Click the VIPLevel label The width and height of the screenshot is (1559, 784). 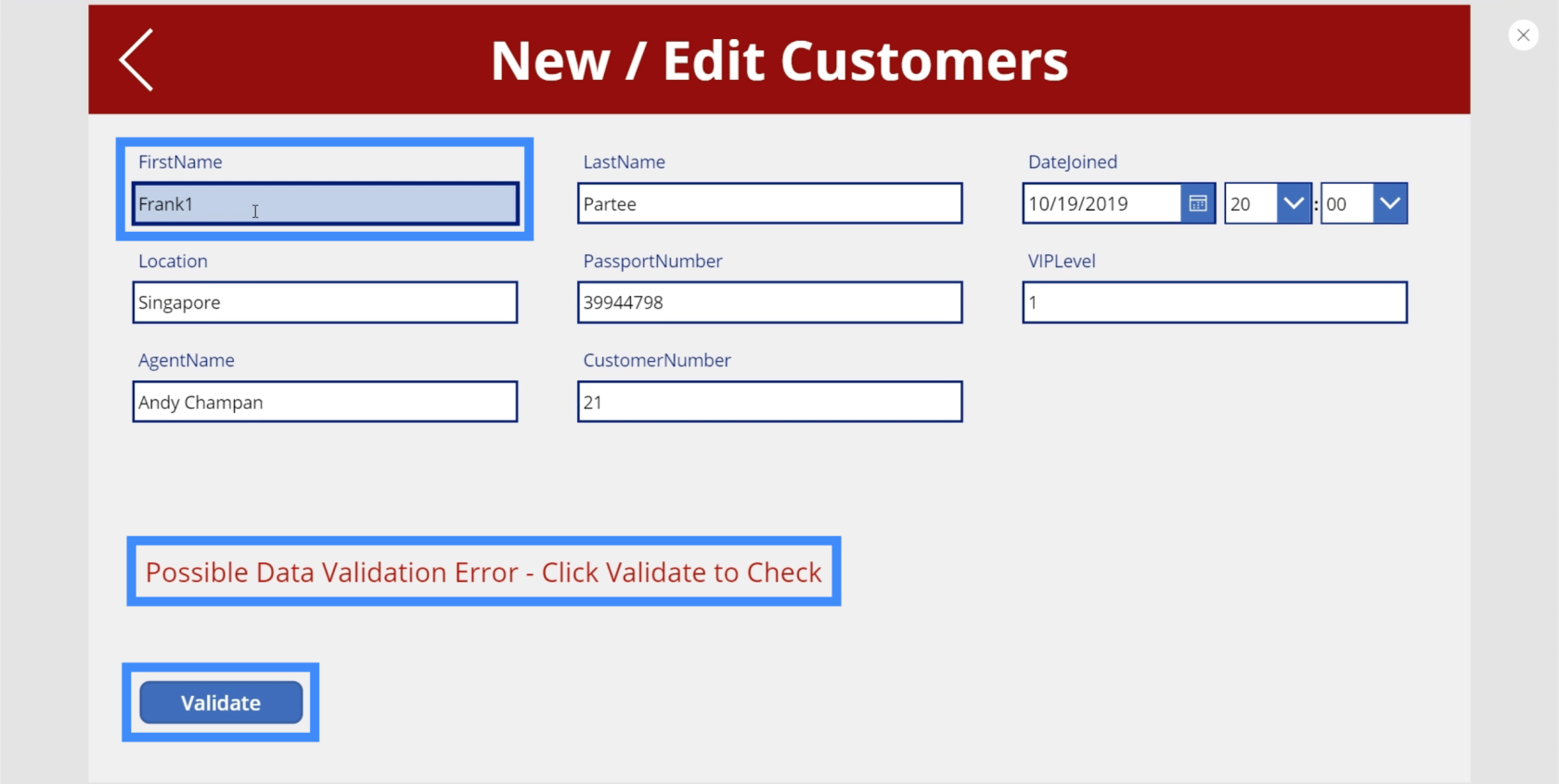[x=1062, y=261]
